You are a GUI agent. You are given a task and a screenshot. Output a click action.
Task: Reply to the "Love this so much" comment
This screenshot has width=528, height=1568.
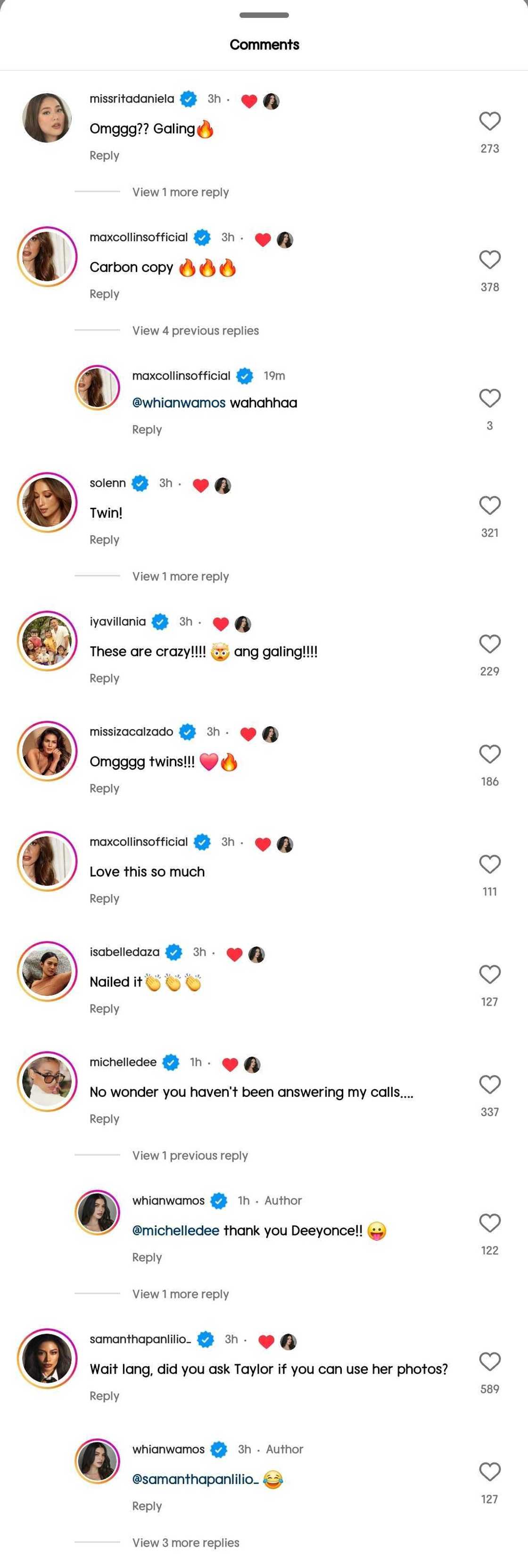click(104, 898)
